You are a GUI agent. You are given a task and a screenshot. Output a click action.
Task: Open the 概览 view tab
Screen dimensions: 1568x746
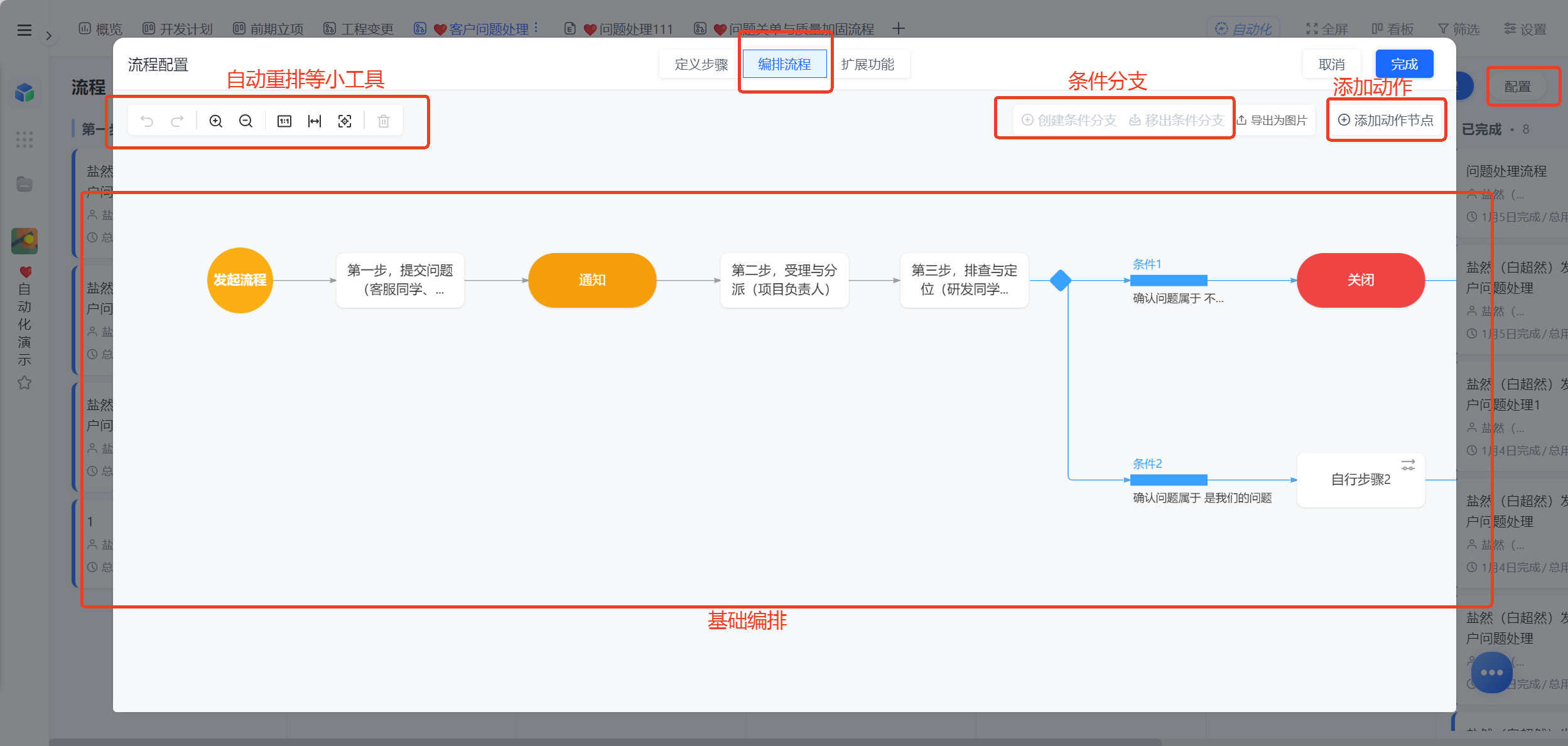(x=100, y=29)
